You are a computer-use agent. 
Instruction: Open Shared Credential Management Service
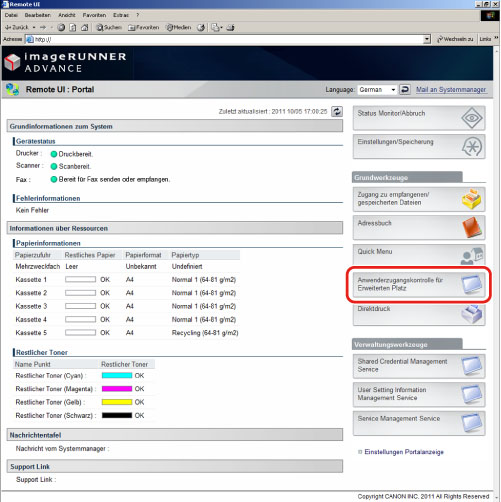tap(419, 366)
